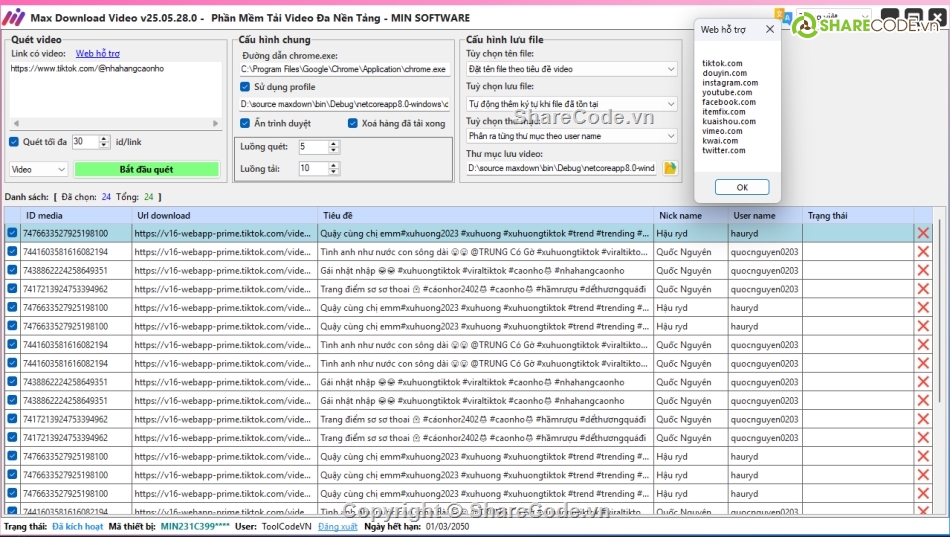The image size is (950, 537).
Task: Click left scroll arrow in link input box
Action: click(x=16, y=123)
